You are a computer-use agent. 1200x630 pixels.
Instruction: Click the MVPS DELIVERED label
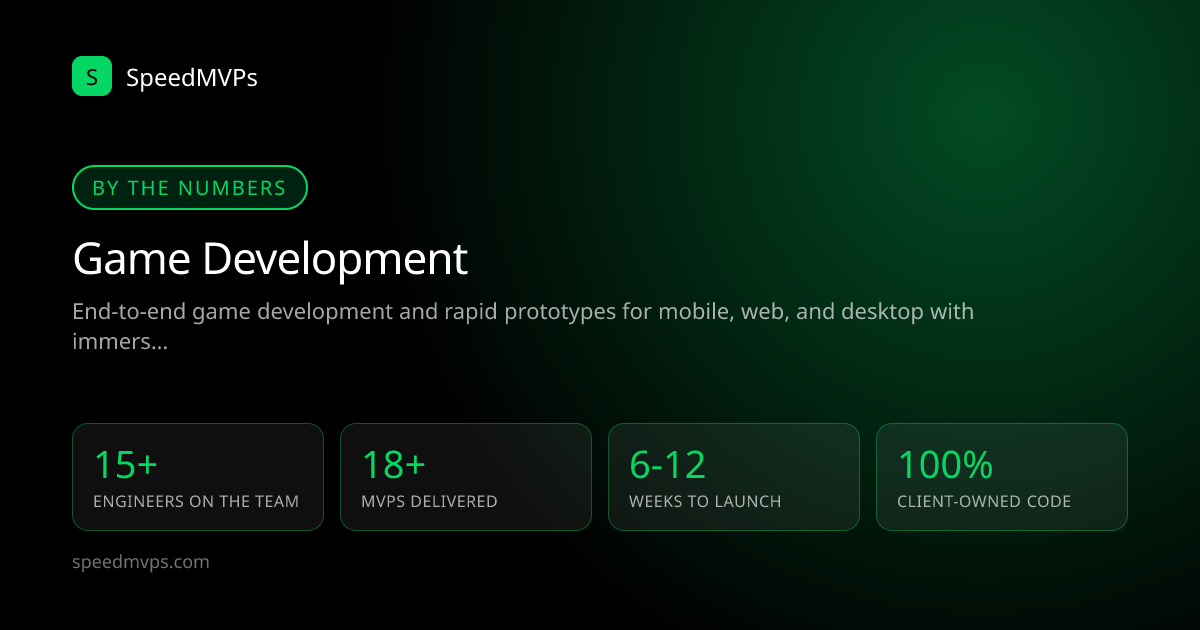click(x=429, y=502)
